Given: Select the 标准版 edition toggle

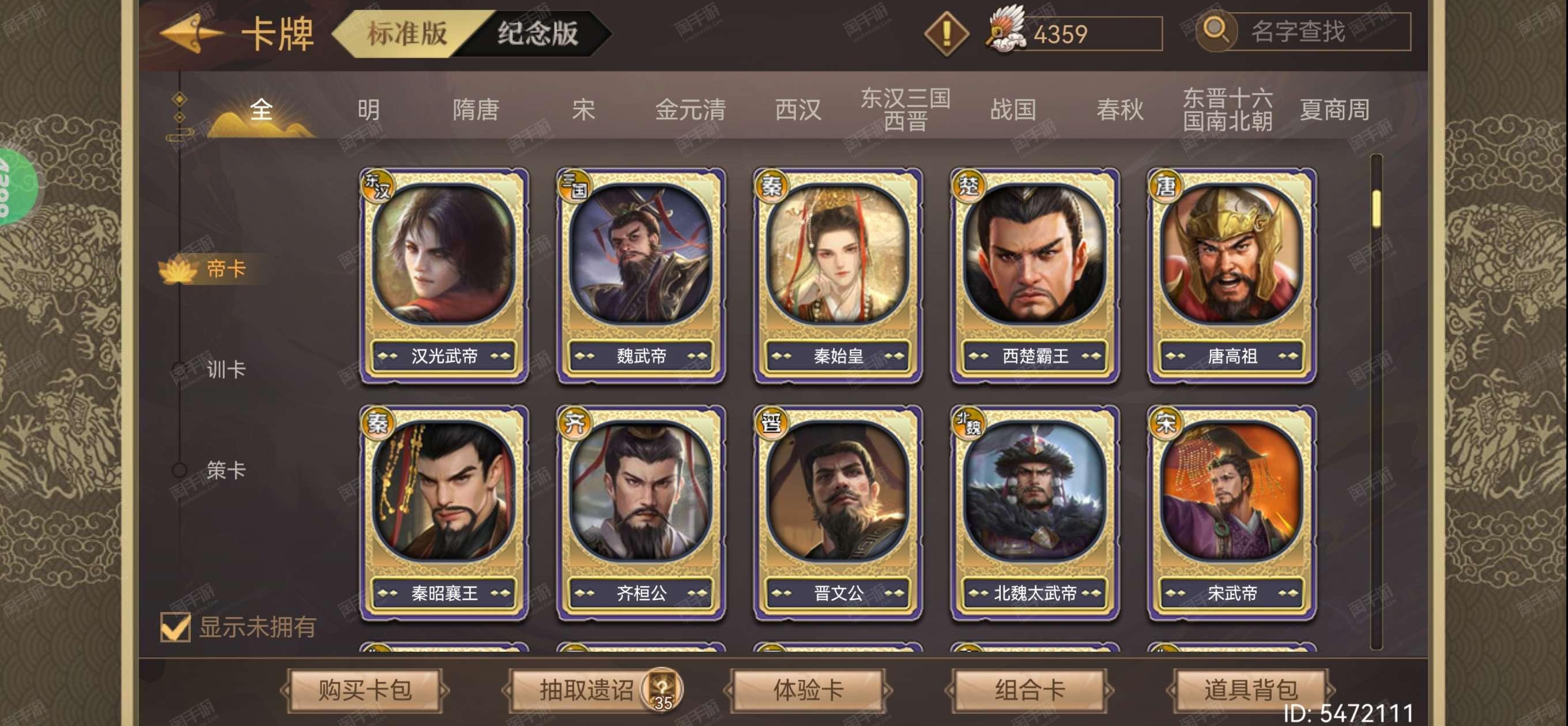Looking at the screenshot, I should pyautogui.click(x=406, y=33).
